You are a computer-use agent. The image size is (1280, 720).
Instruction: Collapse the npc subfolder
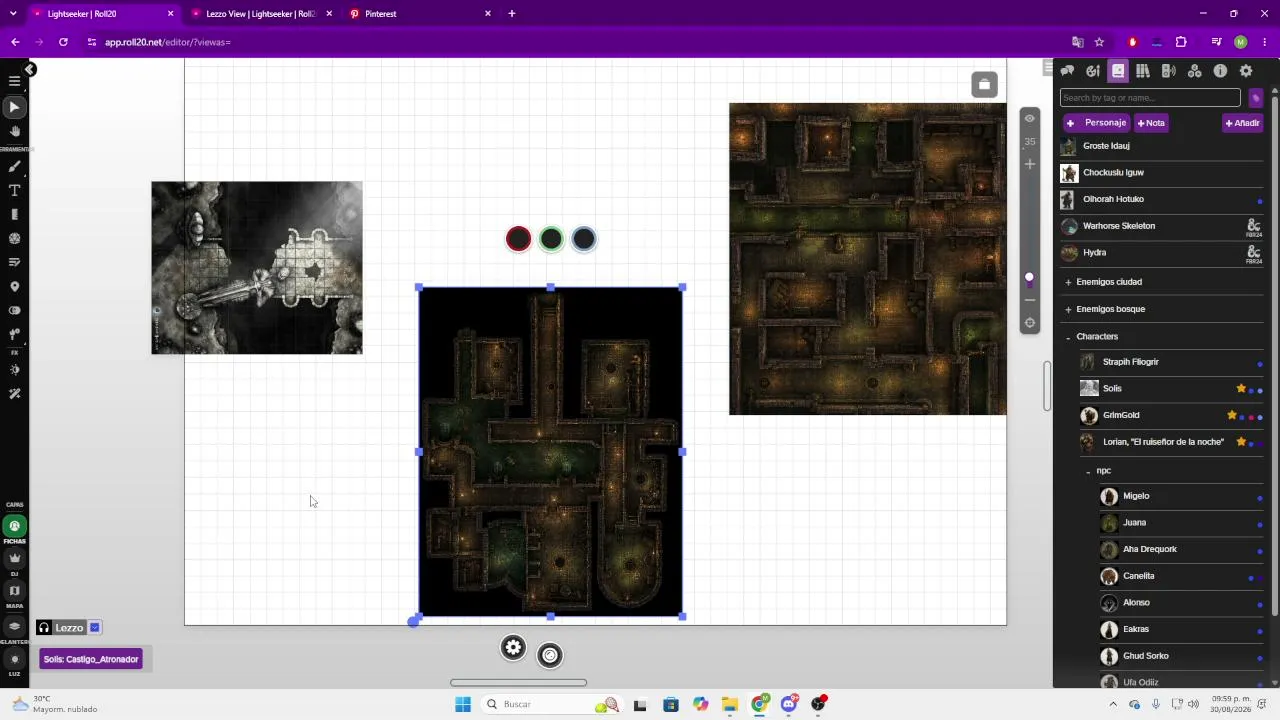tap(1088, 471)
